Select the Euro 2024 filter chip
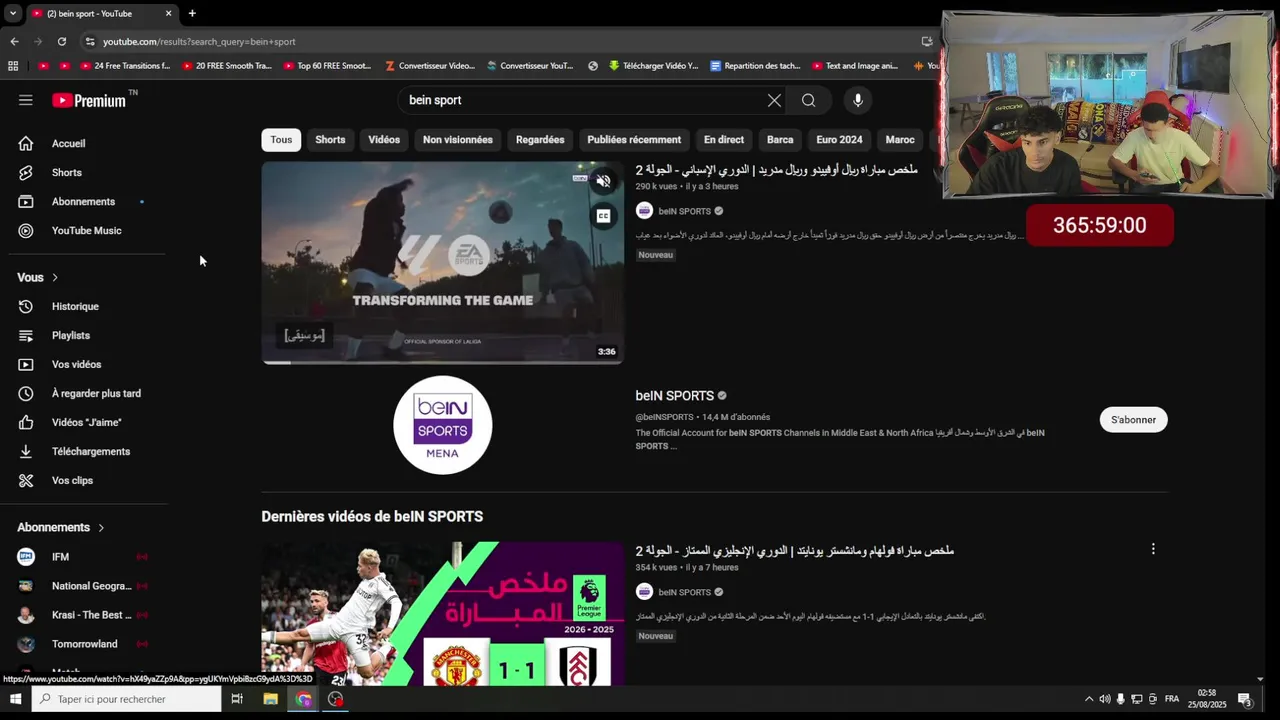Screen dimensions: 1280x720 click(839, 140)
